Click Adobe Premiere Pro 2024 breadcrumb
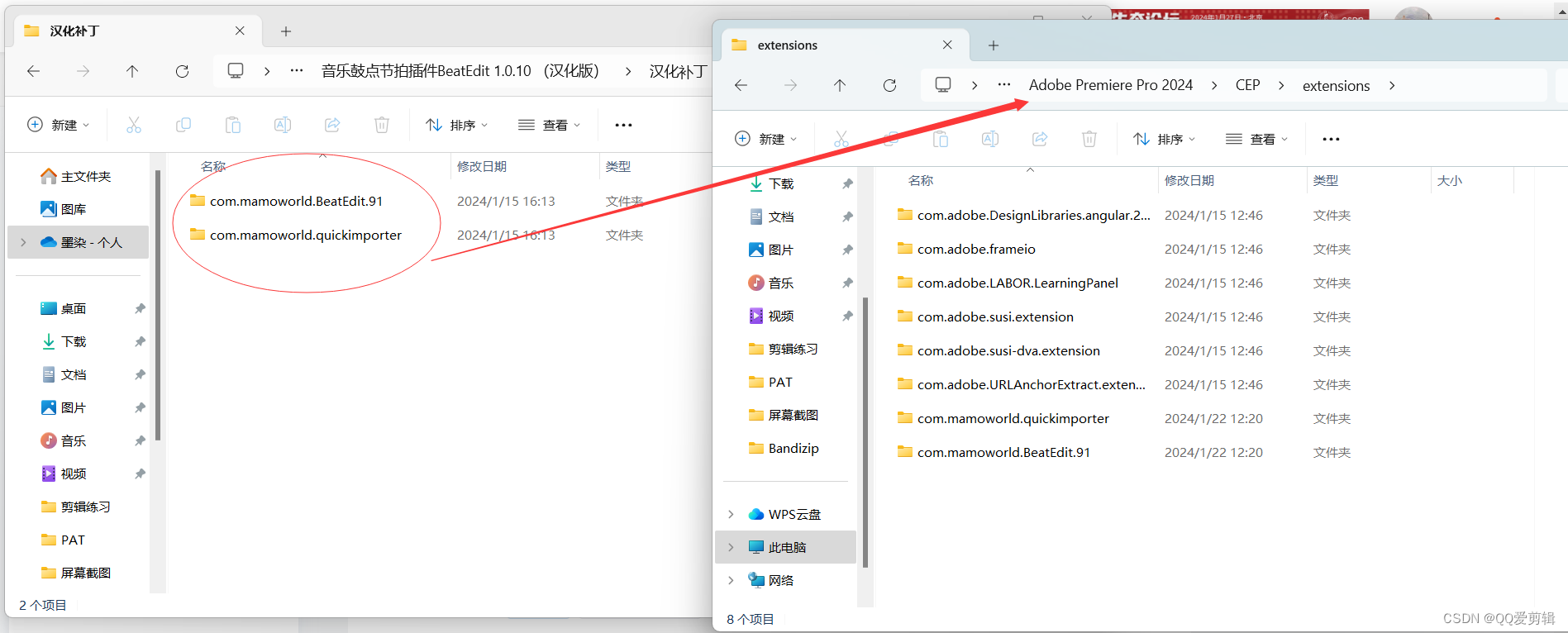 pyautogui.click(x=1110, y=85)
